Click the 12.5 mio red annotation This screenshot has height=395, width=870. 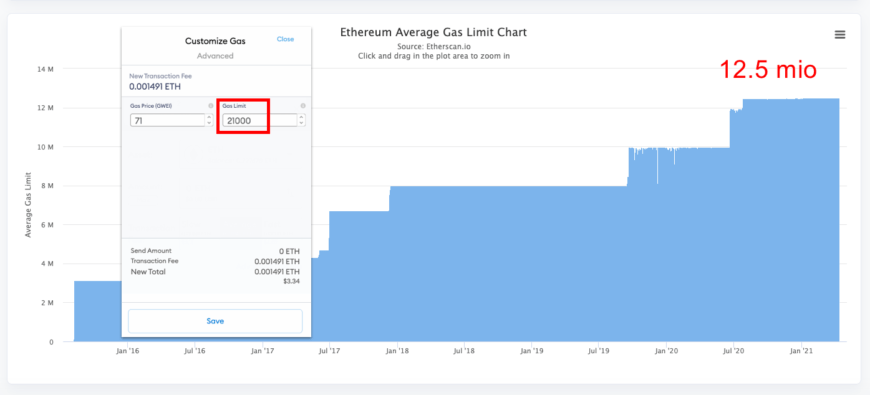click(x=768, y=70)
